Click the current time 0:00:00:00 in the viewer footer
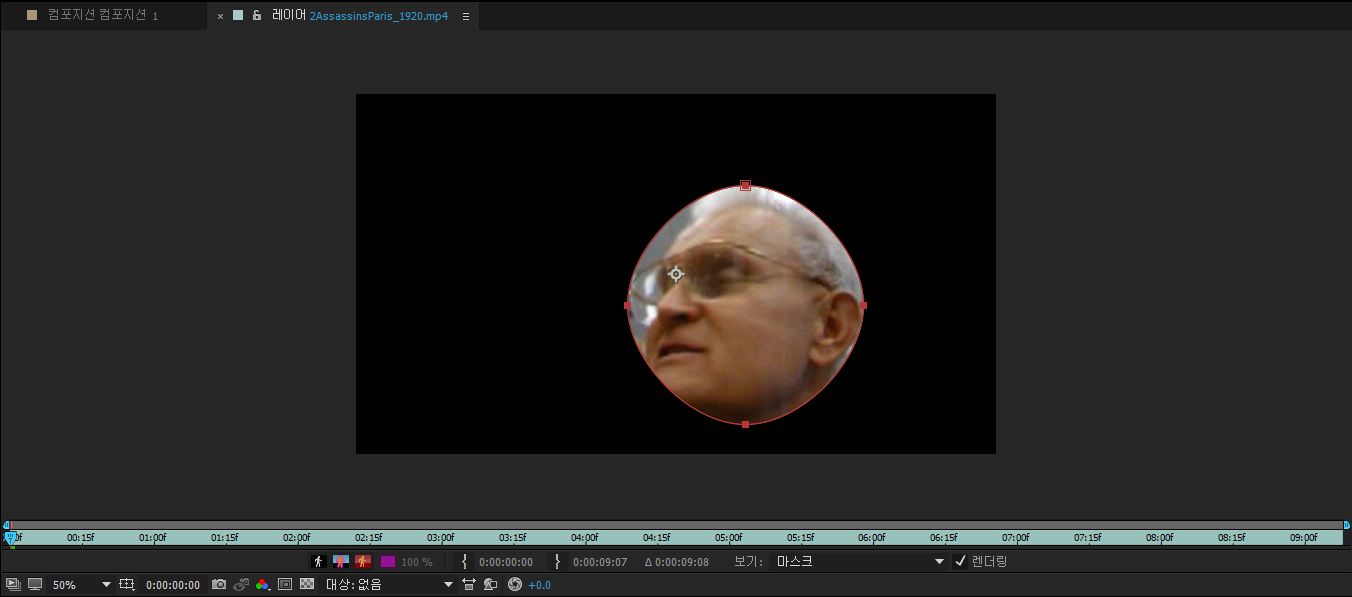Image resolution: width=1352 pixels, height=597 pixels. click(173, 585)
